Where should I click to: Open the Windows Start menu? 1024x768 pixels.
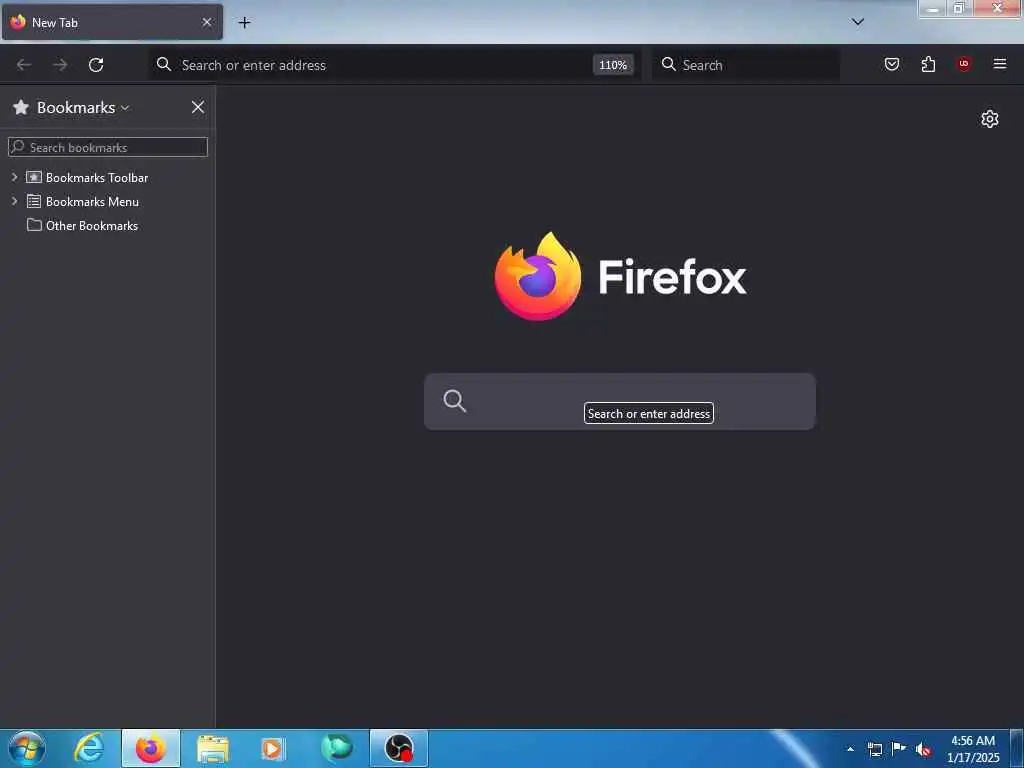[x=27, y=748]
